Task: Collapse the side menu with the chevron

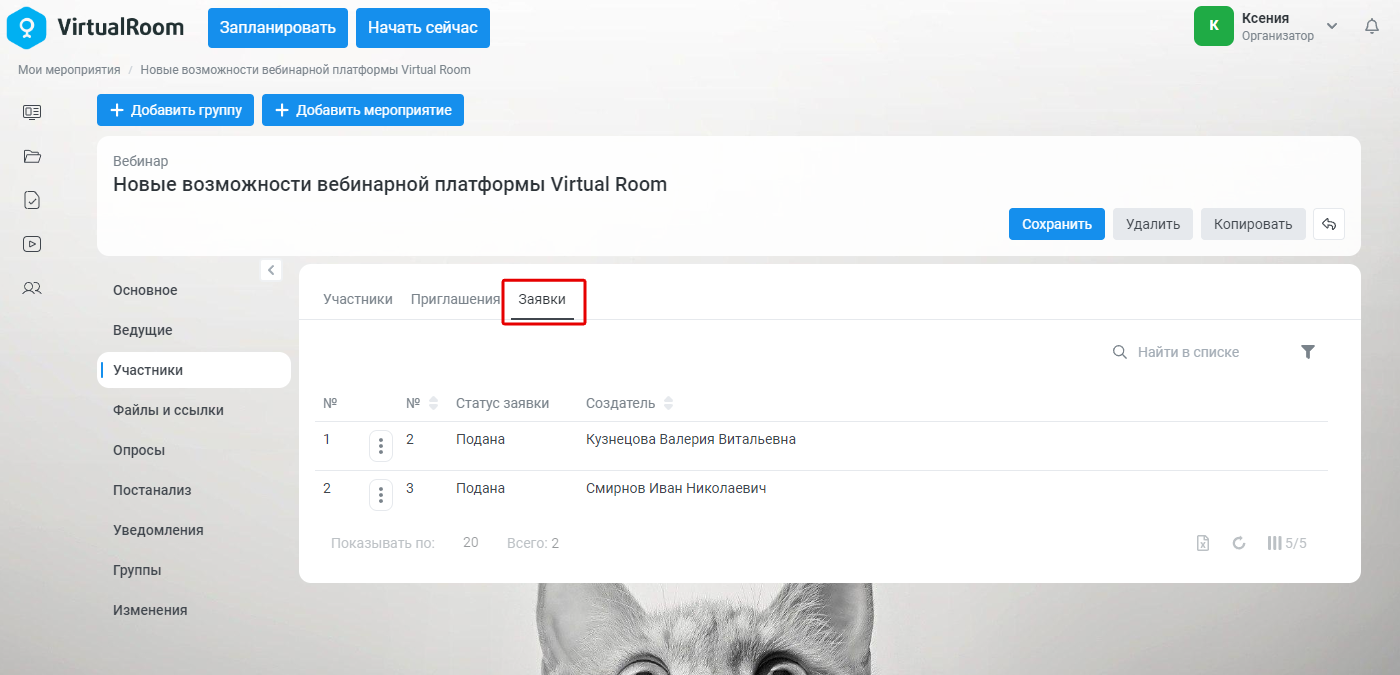Action: tap(271, 270)
